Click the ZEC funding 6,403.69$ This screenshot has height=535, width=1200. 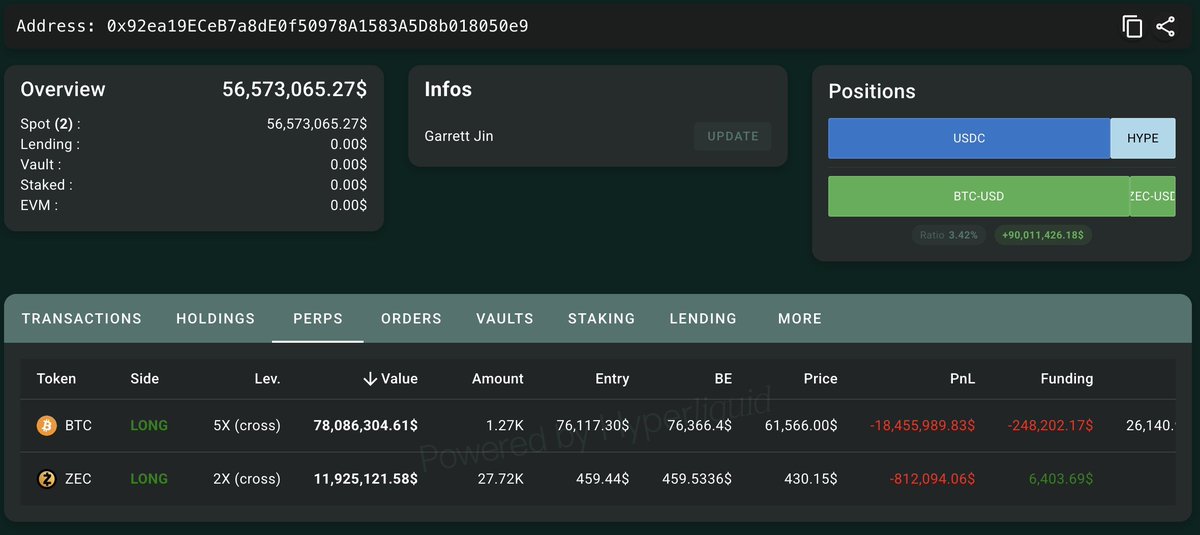pos(1061,479)
